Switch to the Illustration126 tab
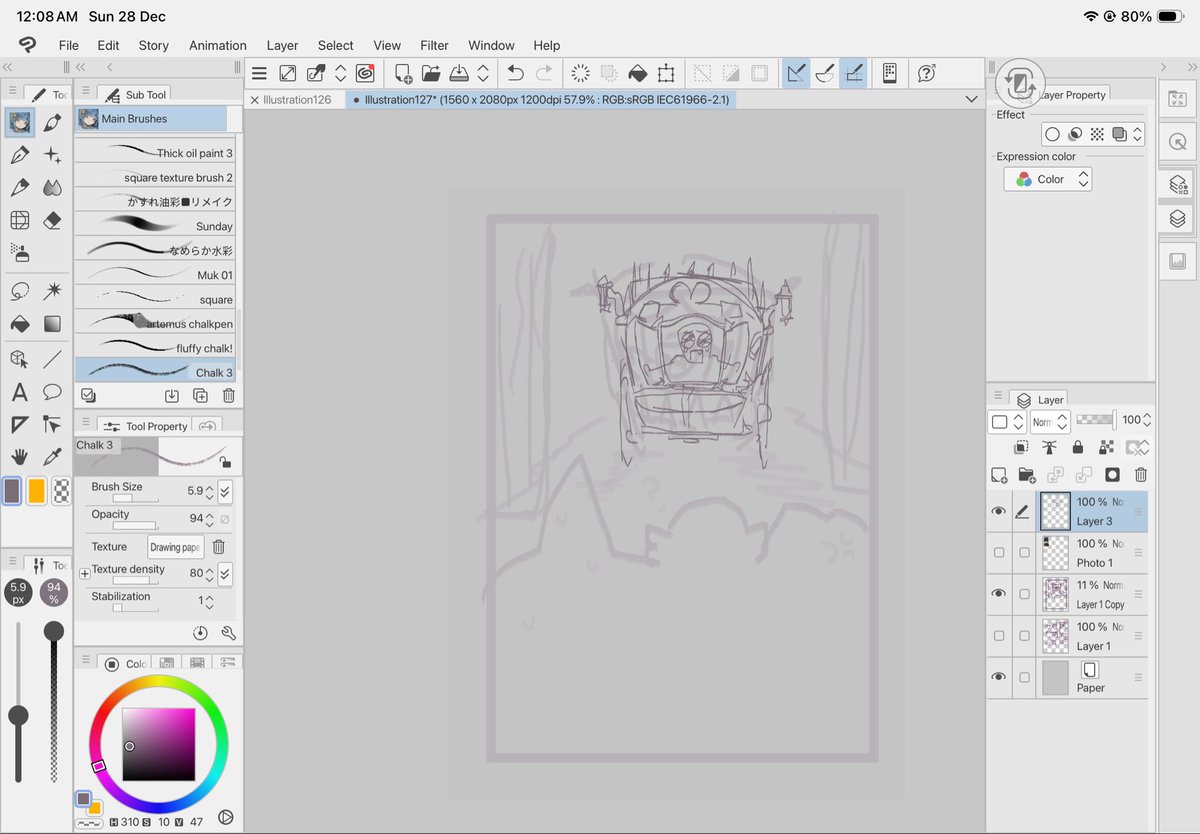The width and height of the screenshot is (1200, 834). tap(295, 99)
